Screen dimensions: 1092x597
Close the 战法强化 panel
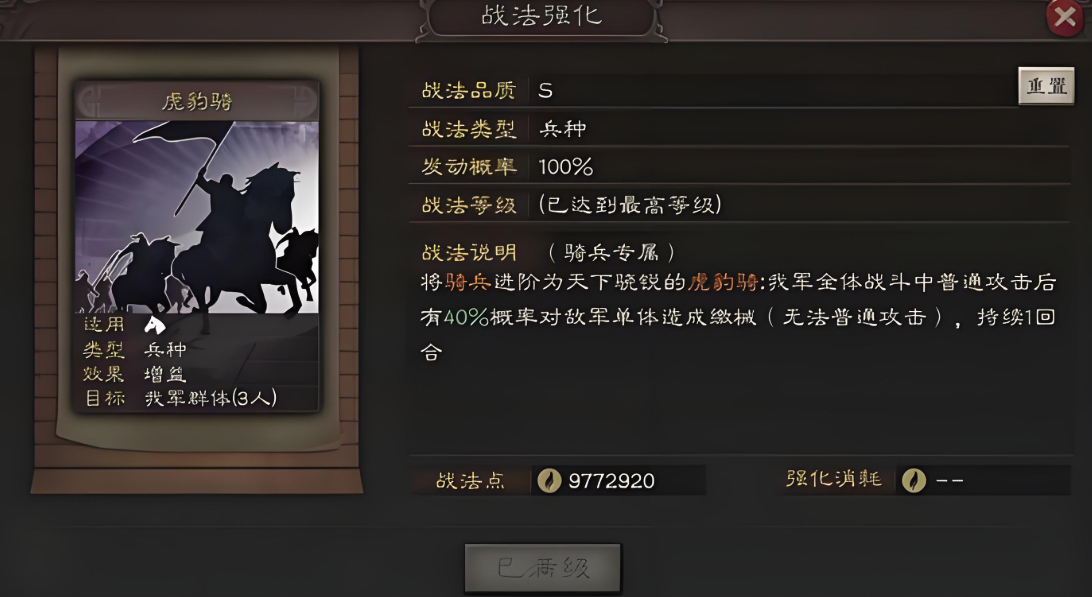(x=1065, y=16)
